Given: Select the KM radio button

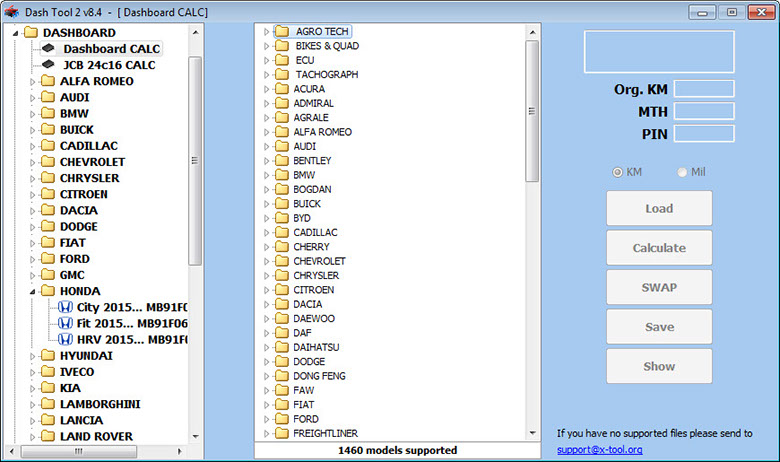Looking at the screenshot, I should pos(617,172).
